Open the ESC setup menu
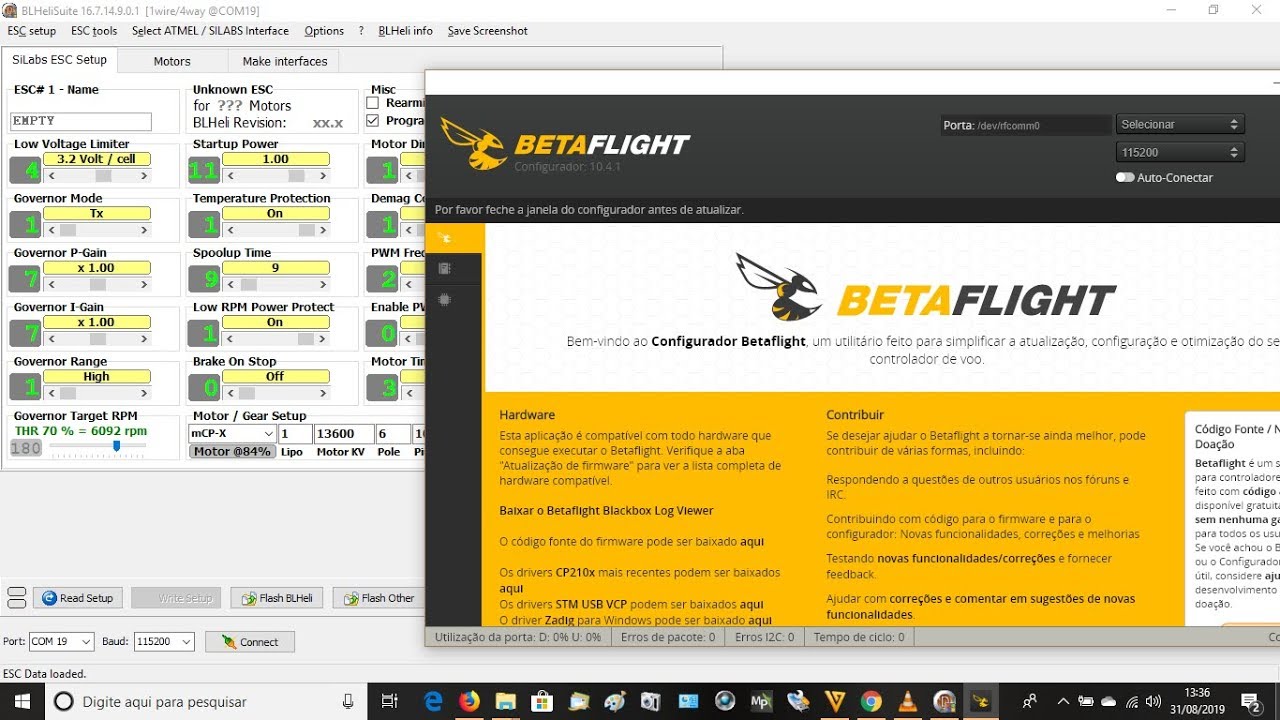Viewport: 1280px width, 720px height. click(31, 31)
